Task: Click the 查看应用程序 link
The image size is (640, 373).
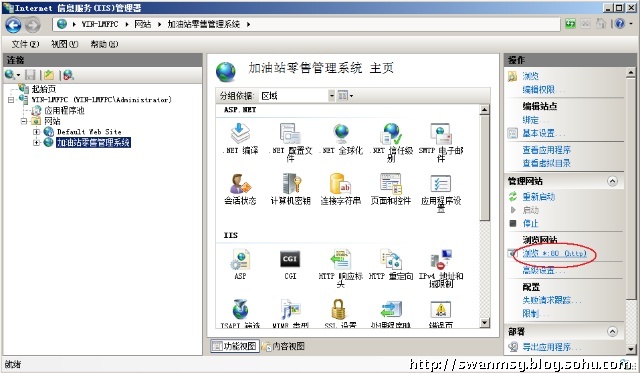Action: [547, 150]
